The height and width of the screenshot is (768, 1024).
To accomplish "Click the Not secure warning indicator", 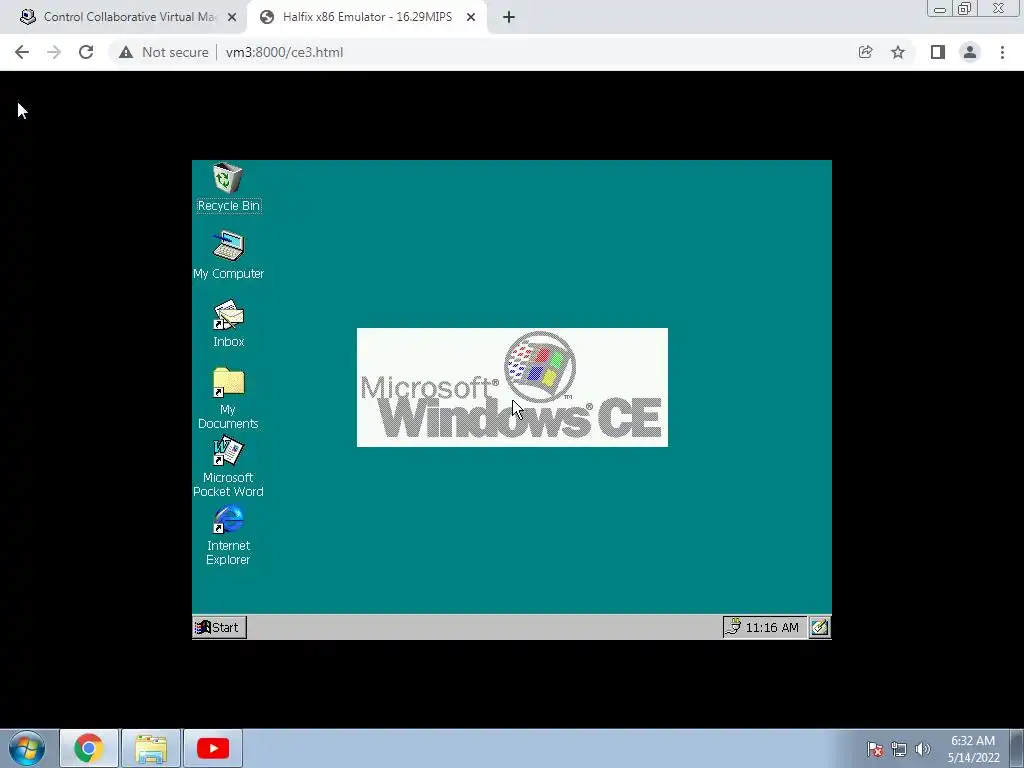I will [163, 52].
